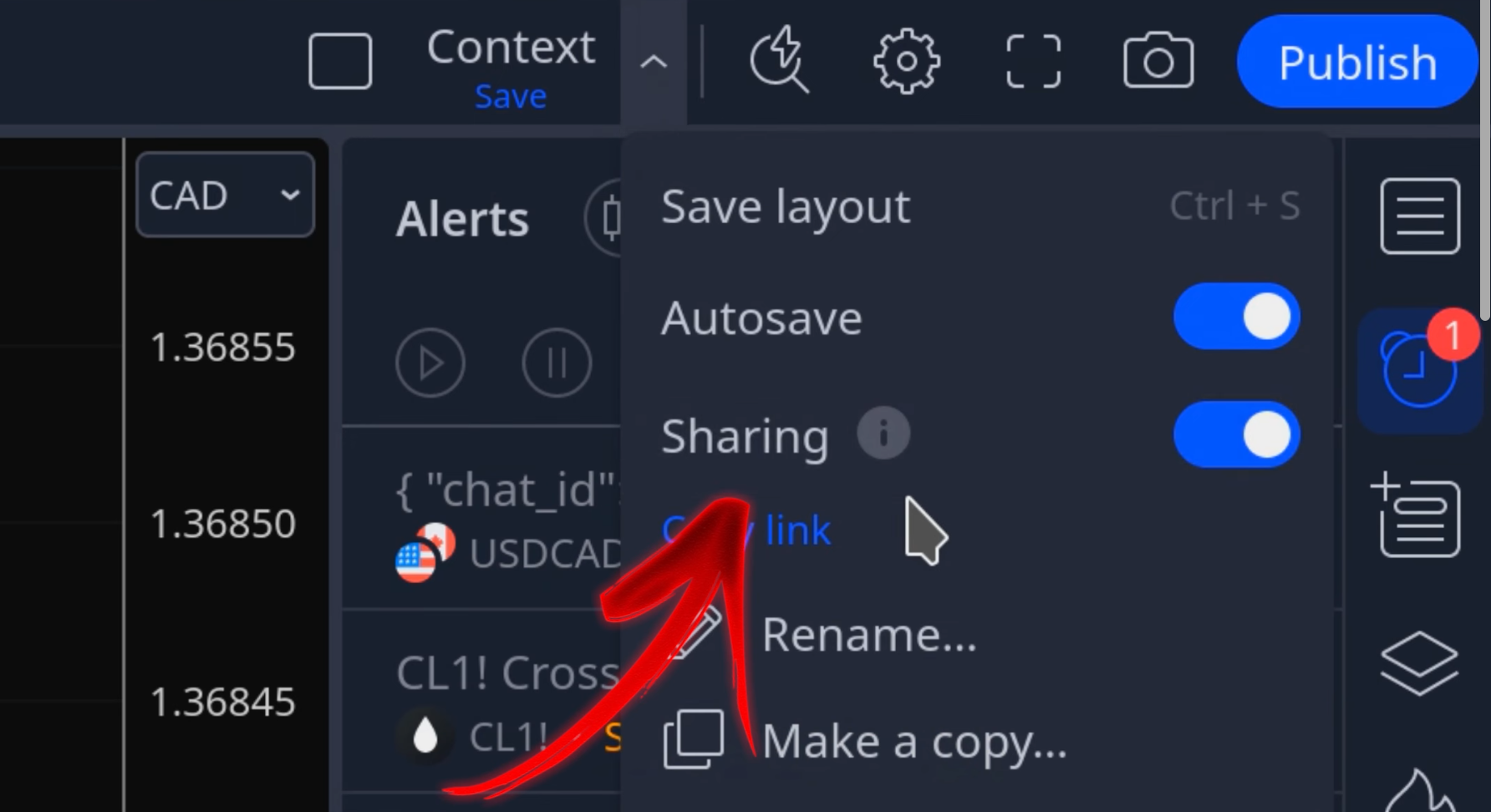
Task: Open Alerts via alarm clock sidebar icon
Action: [1420, 368]
